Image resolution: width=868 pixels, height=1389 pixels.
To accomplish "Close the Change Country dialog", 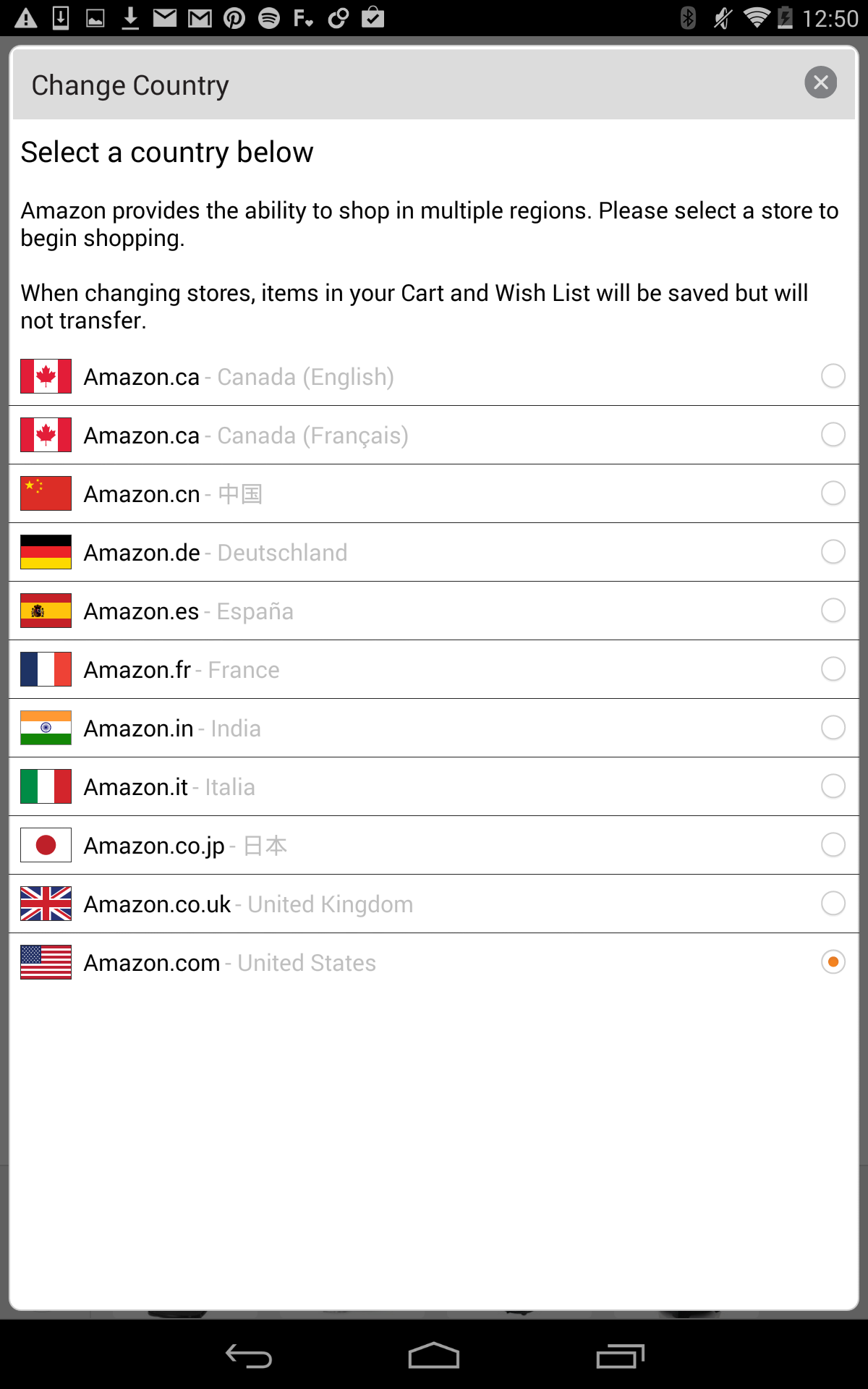I will (820, 82).
